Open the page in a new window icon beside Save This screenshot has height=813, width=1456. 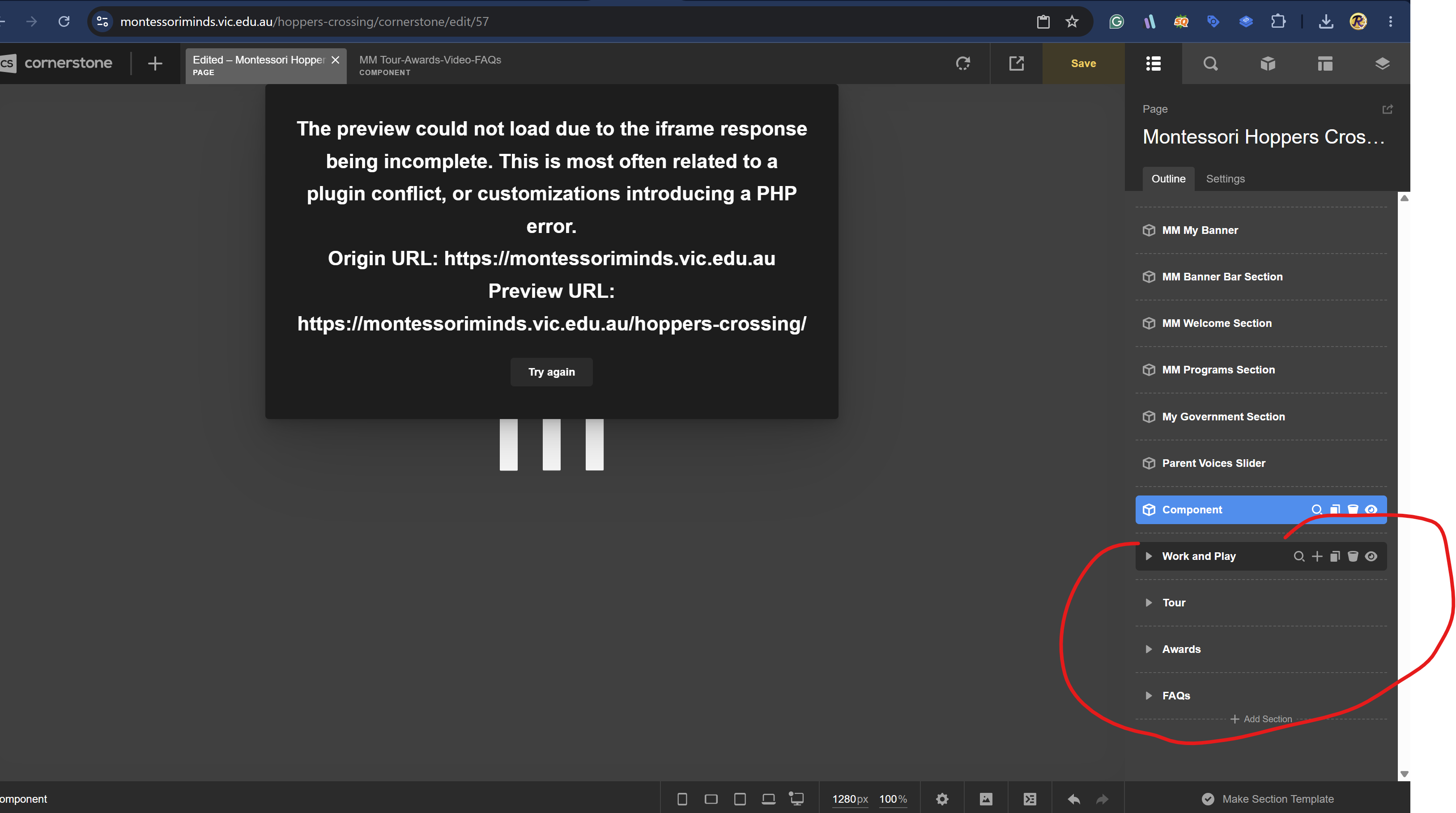[x=1016, y=63]
